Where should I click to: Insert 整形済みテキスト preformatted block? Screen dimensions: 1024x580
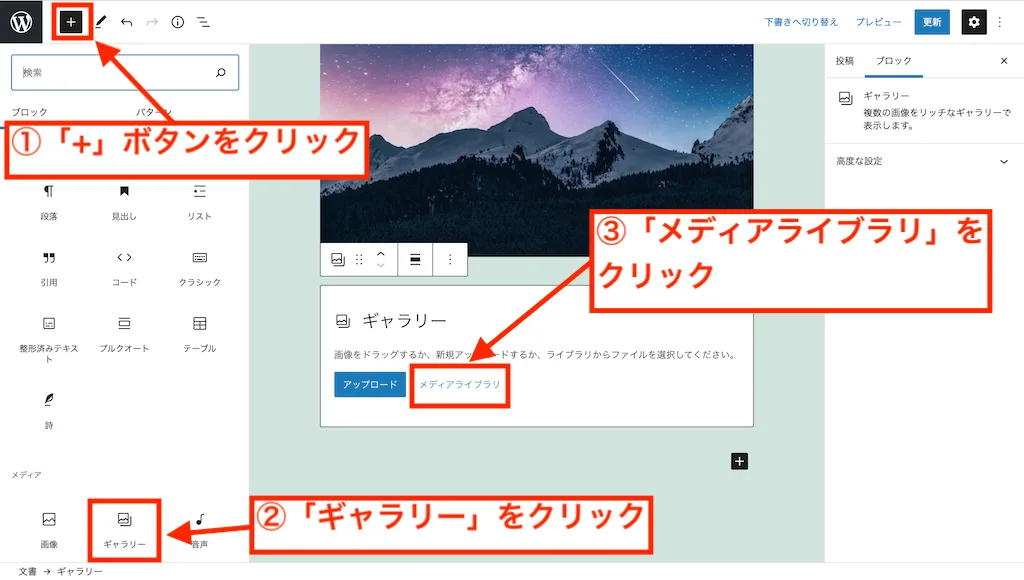49,340
